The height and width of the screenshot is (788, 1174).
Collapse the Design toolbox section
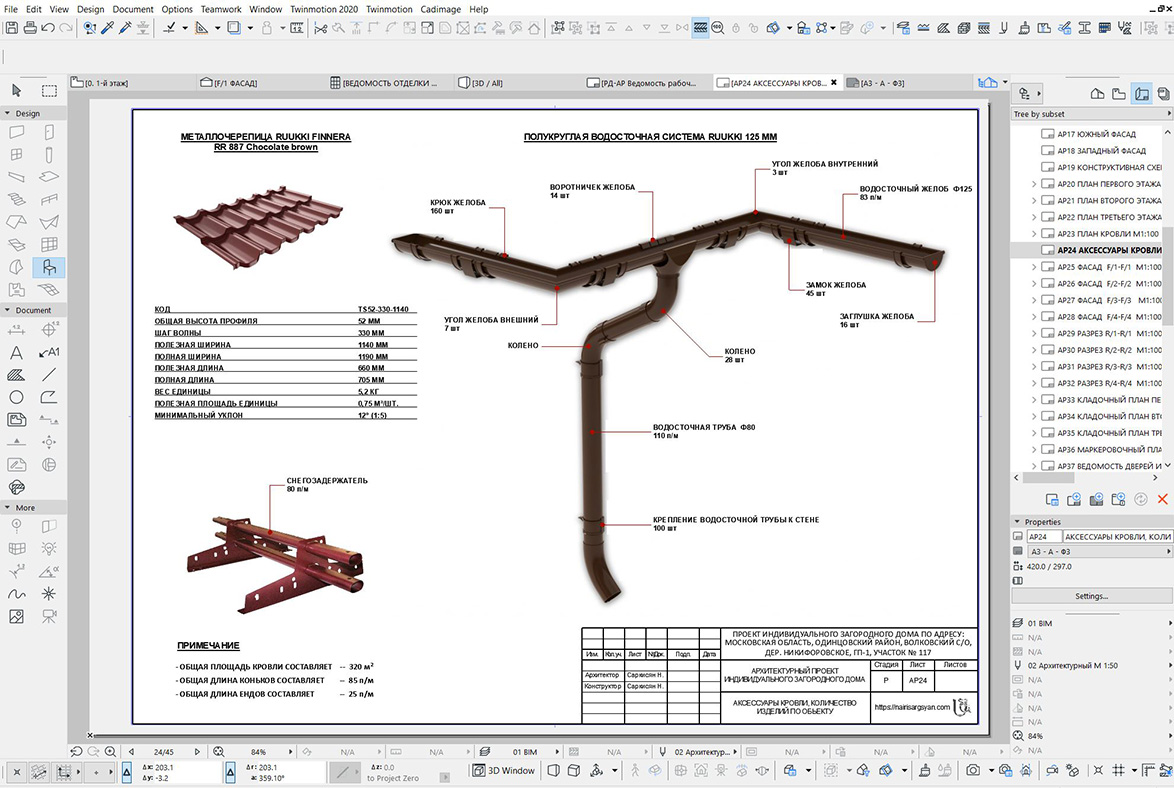7,113
